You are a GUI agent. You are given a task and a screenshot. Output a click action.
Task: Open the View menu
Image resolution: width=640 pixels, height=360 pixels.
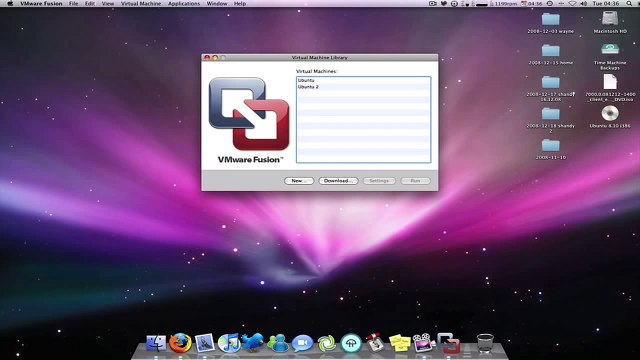pyautogui.click(x=108, y=3)
